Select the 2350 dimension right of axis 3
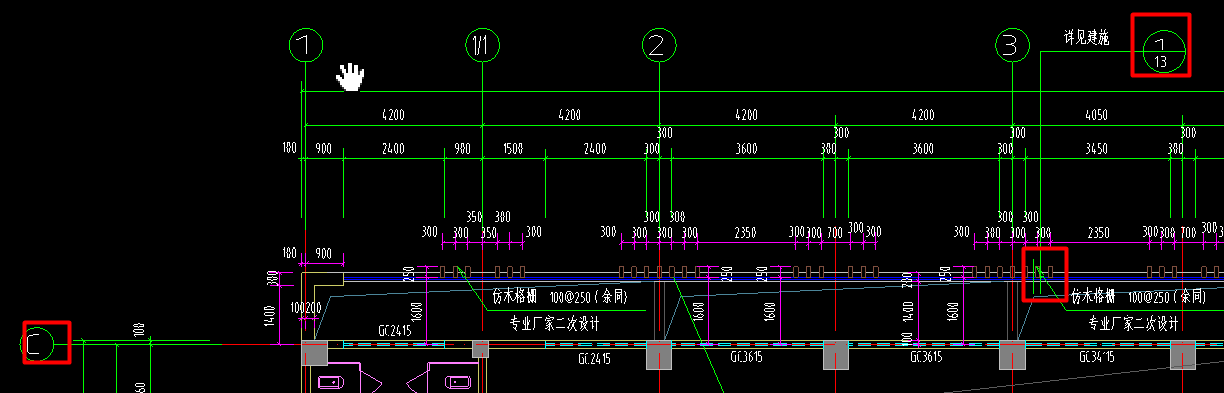The width and height of the screenshot is (1224, 393). (x=1097, y=233)
